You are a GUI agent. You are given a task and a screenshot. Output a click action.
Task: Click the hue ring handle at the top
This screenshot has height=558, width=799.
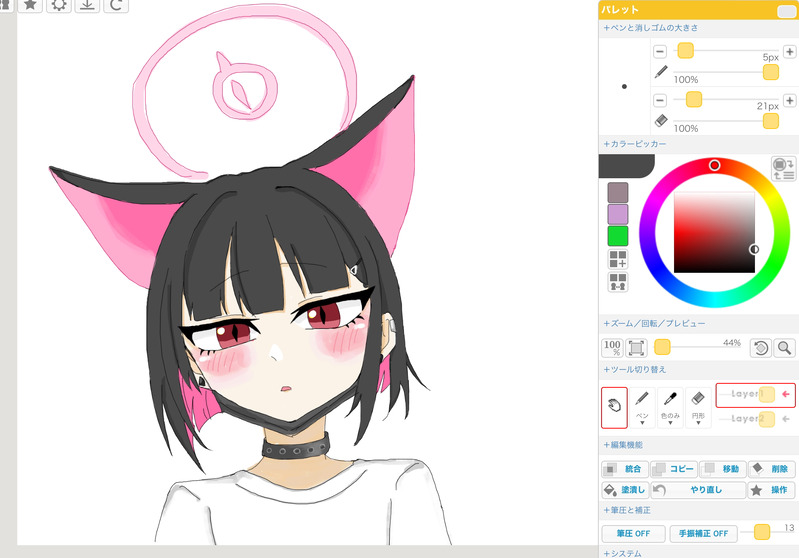tap(714, 165)
